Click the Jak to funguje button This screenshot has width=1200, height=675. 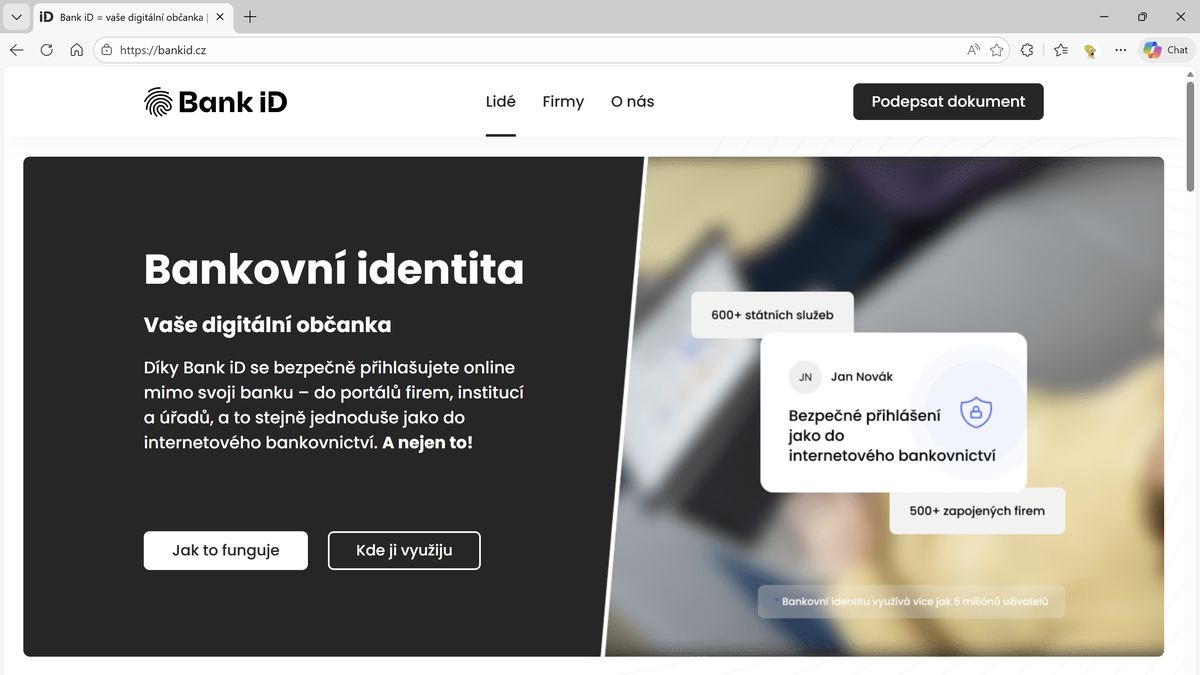click(x=226, y=551)
